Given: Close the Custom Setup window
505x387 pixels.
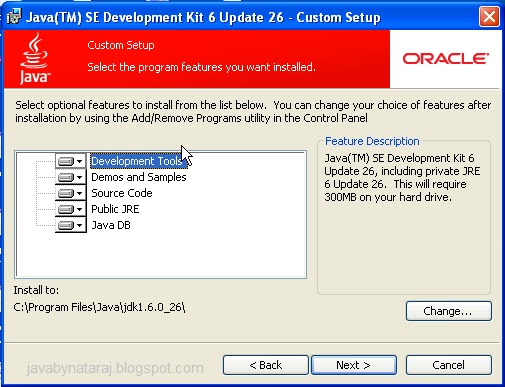Looking at the screenshot, I should tap(489, 16).
